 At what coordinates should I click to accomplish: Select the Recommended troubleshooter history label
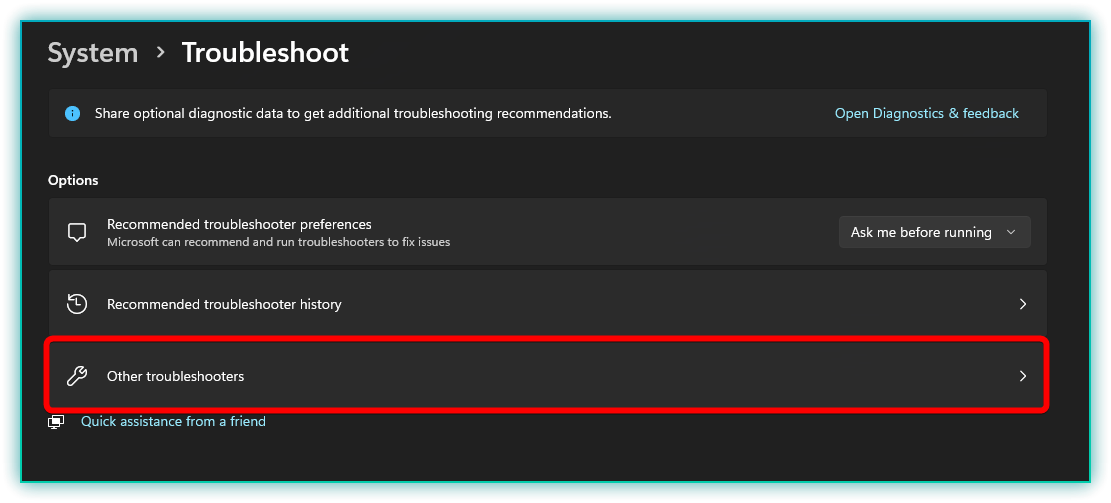coord(224,304)
